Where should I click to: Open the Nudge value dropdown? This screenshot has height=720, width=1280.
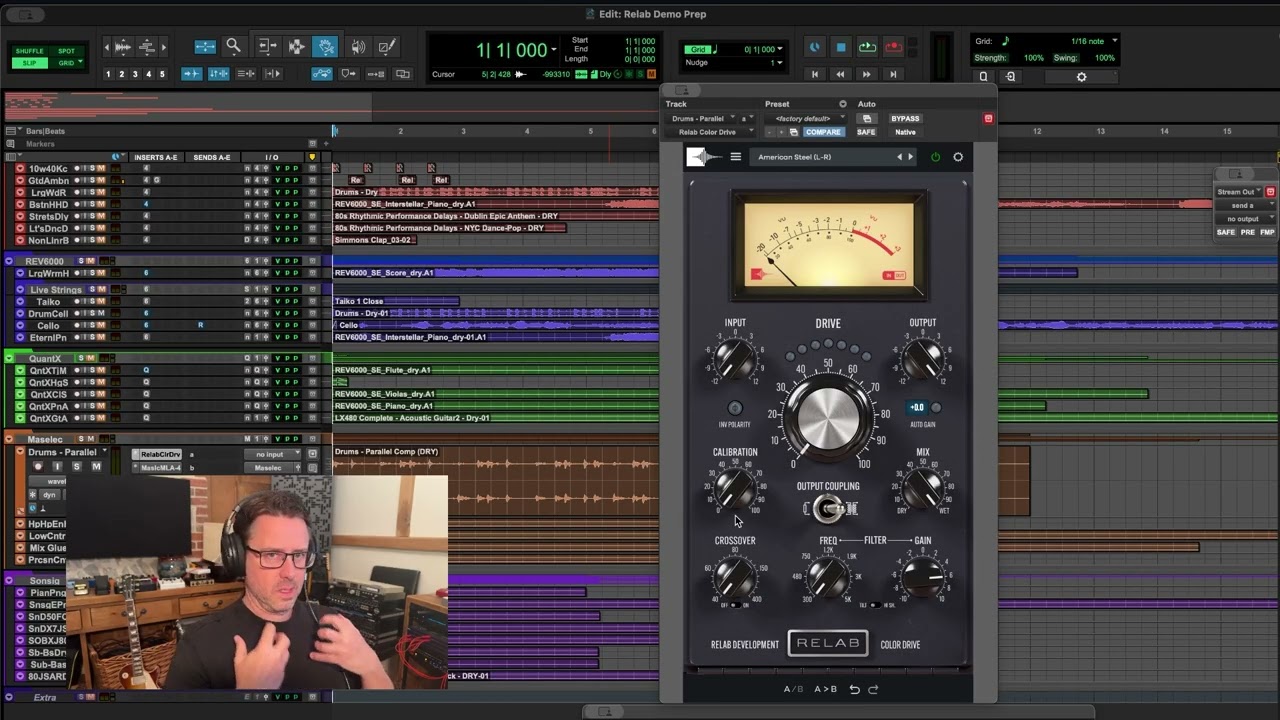(x=780, y=63)
